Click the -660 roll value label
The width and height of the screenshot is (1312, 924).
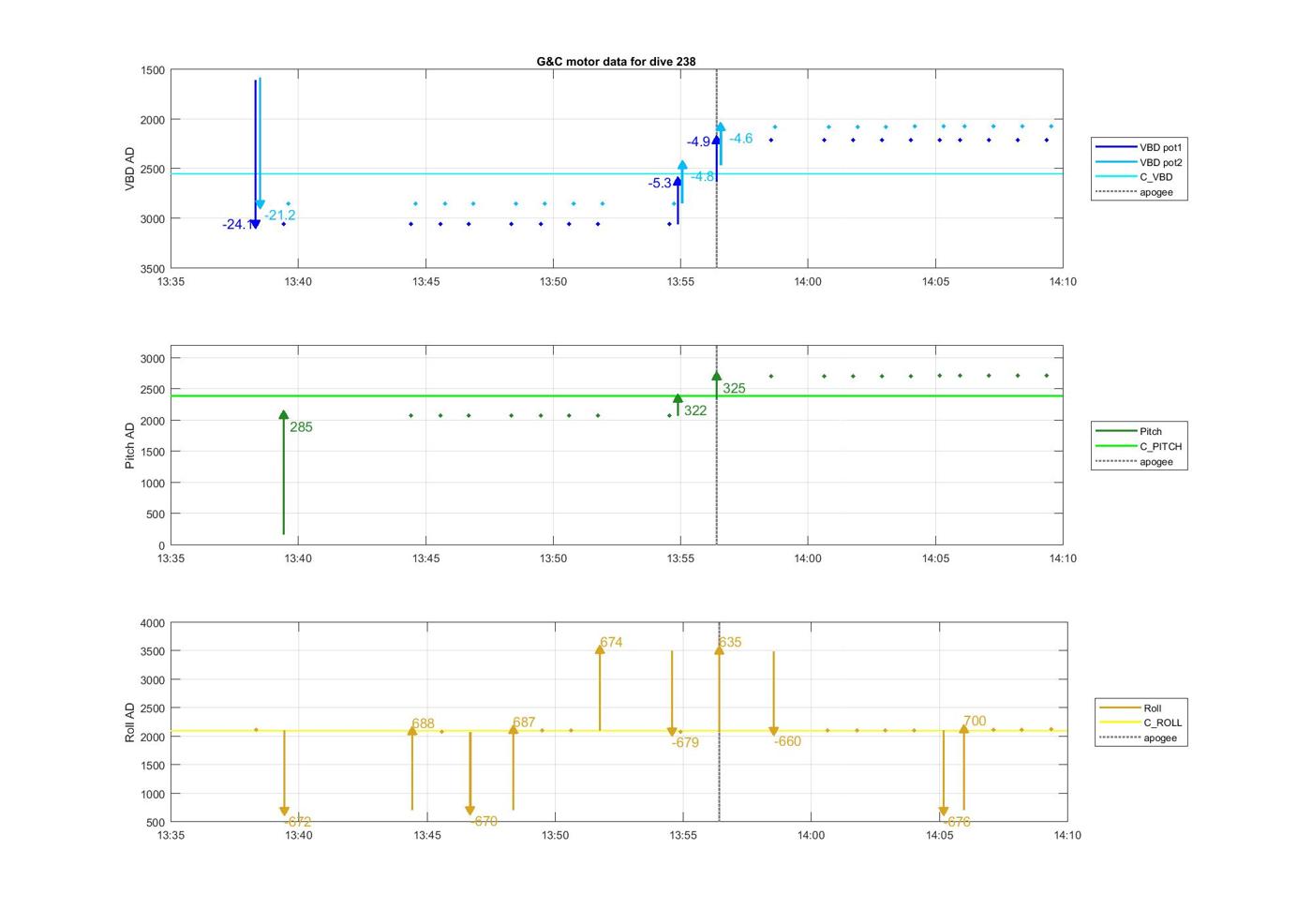point(787,742)
